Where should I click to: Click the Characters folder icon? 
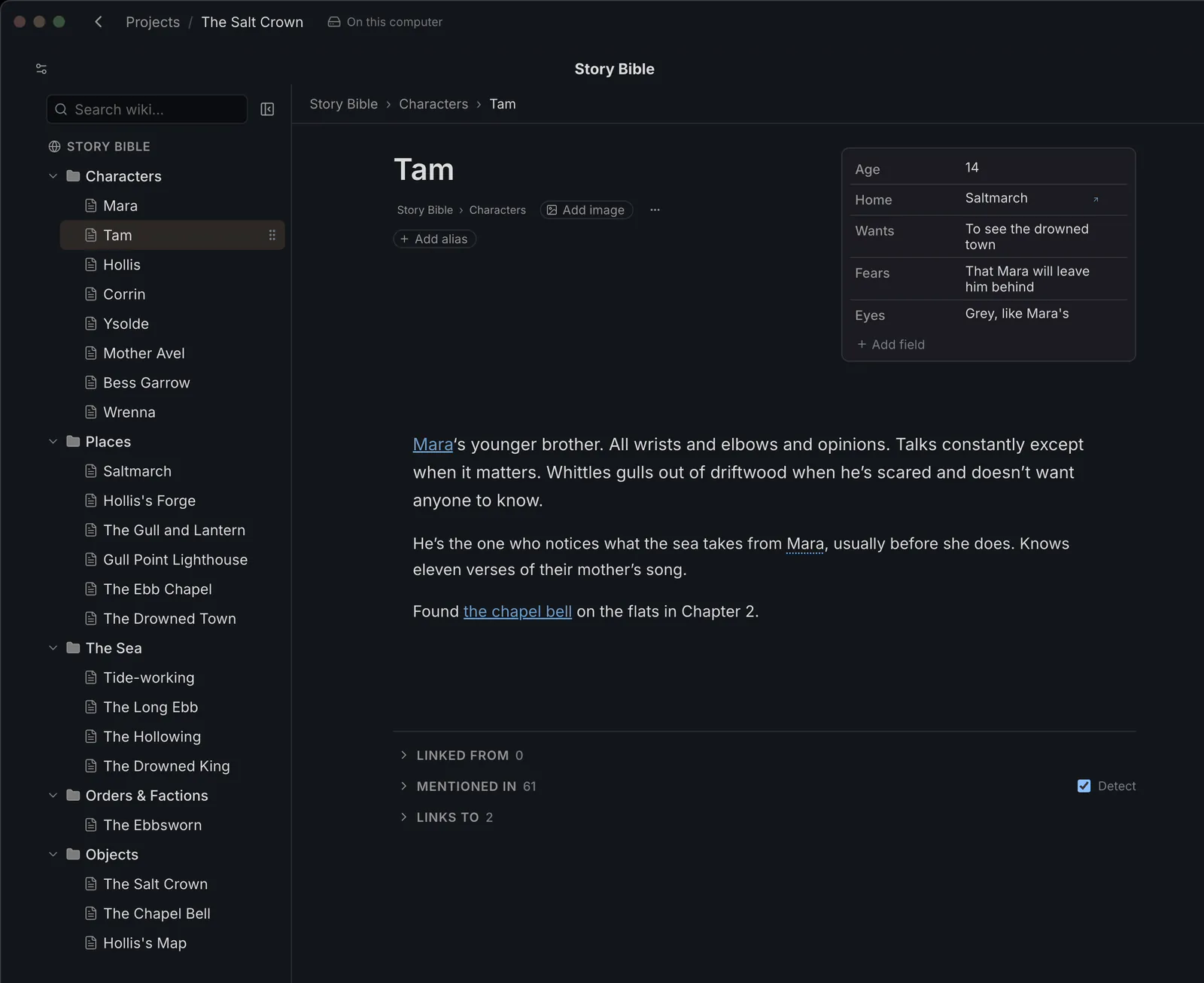73,176
